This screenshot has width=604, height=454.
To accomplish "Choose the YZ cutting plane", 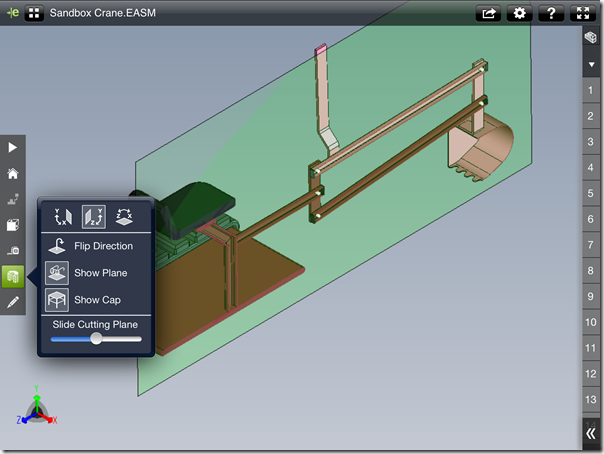I will tap(94, 217).
